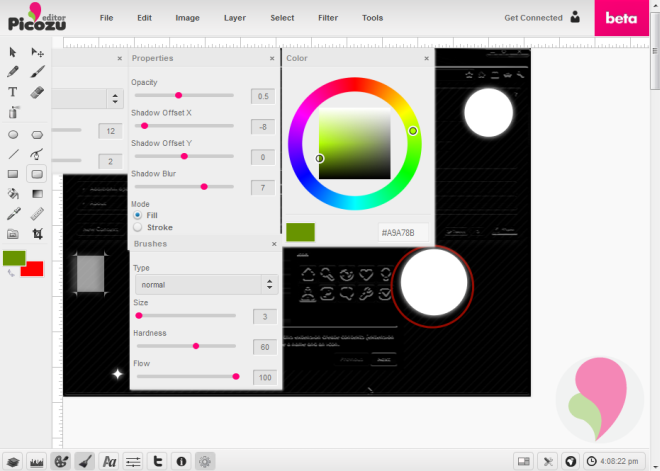Select the Stroke mode radio button
The image size is (660, 471).
coord(137,228)
